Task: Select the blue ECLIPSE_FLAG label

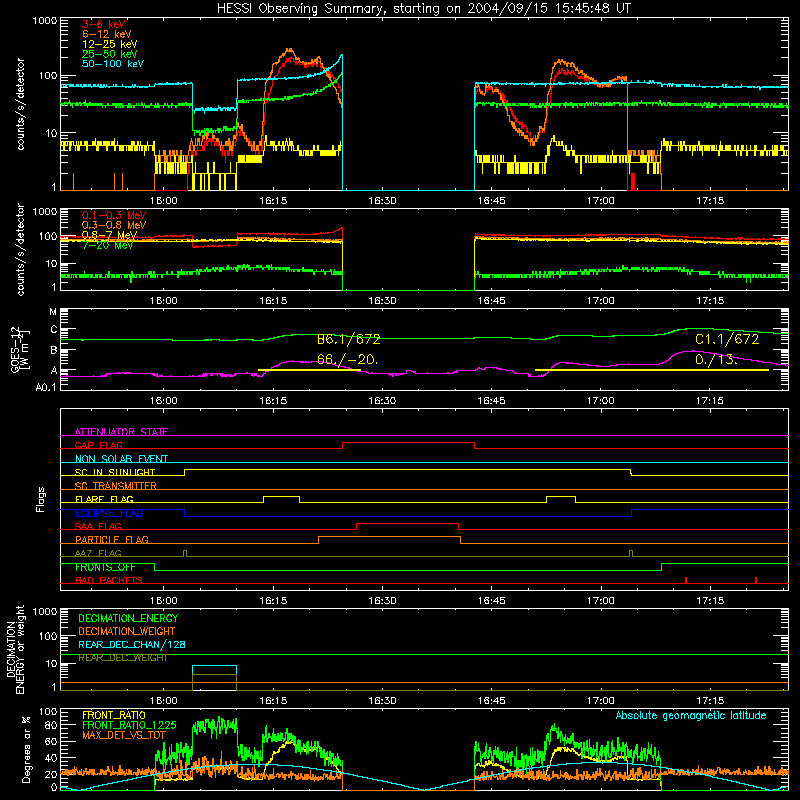Action: tap(109, 513)
